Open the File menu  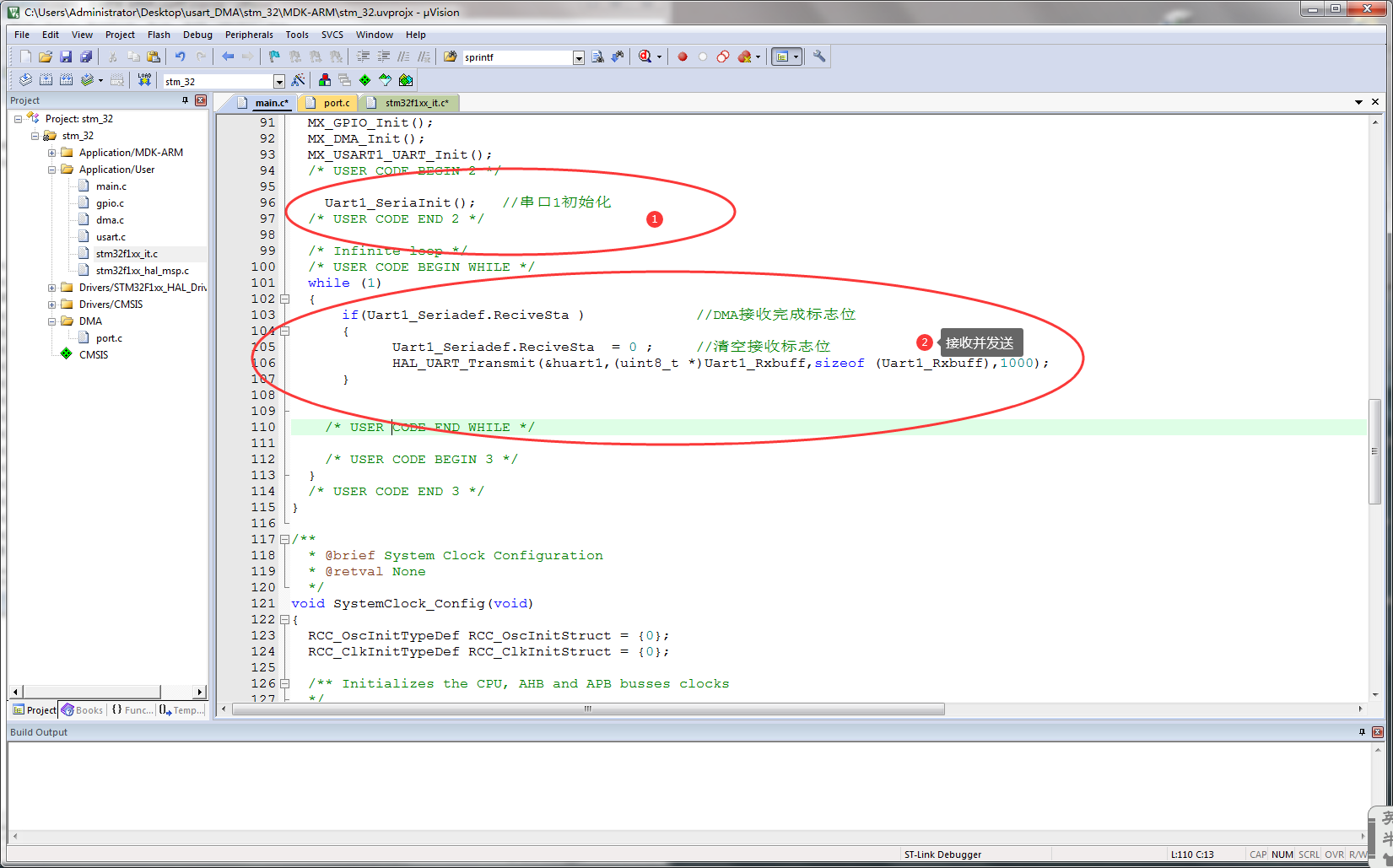tap(22, 35)
